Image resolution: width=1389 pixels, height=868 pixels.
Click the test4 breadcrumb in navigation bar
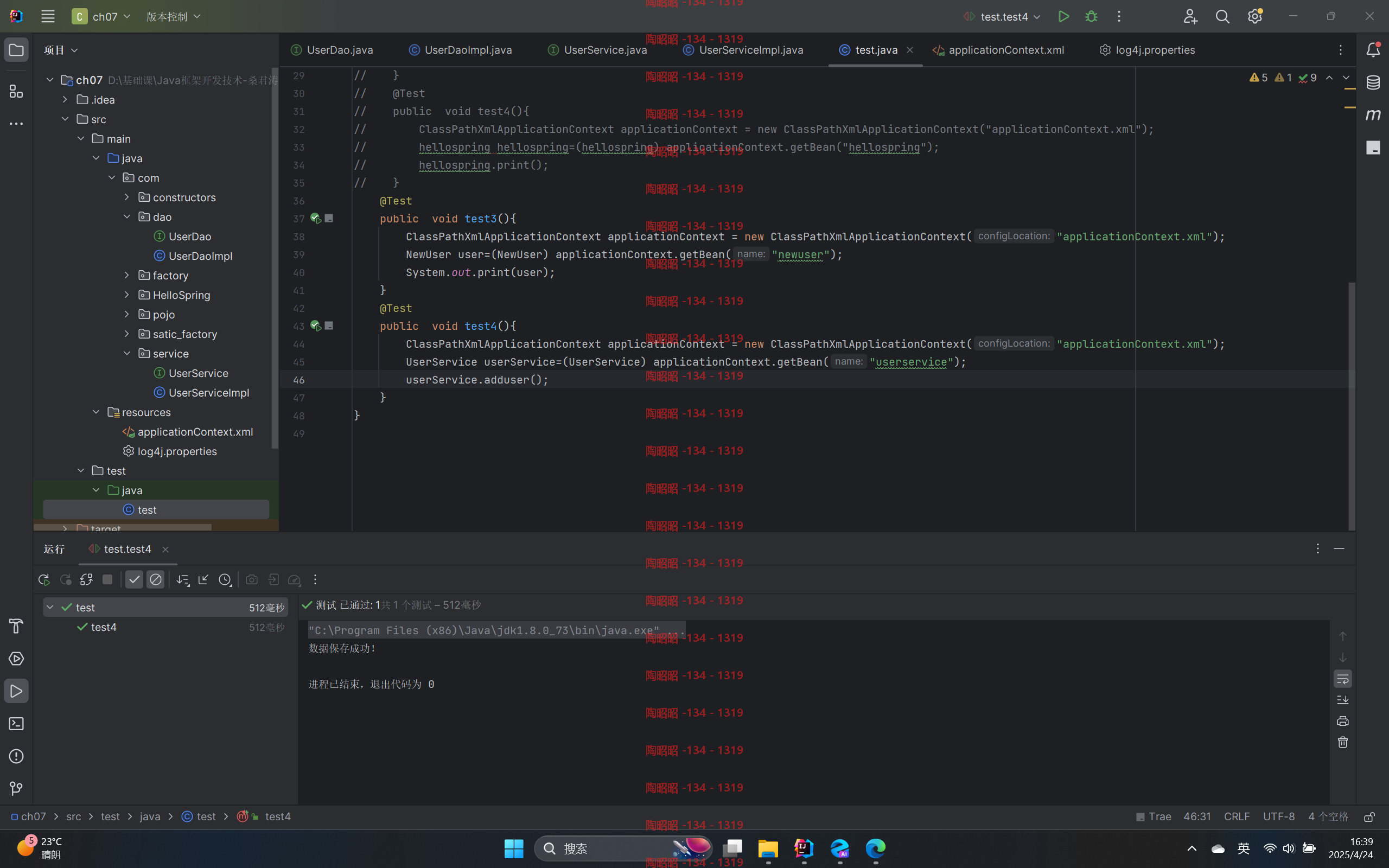(x=278, y=817)
